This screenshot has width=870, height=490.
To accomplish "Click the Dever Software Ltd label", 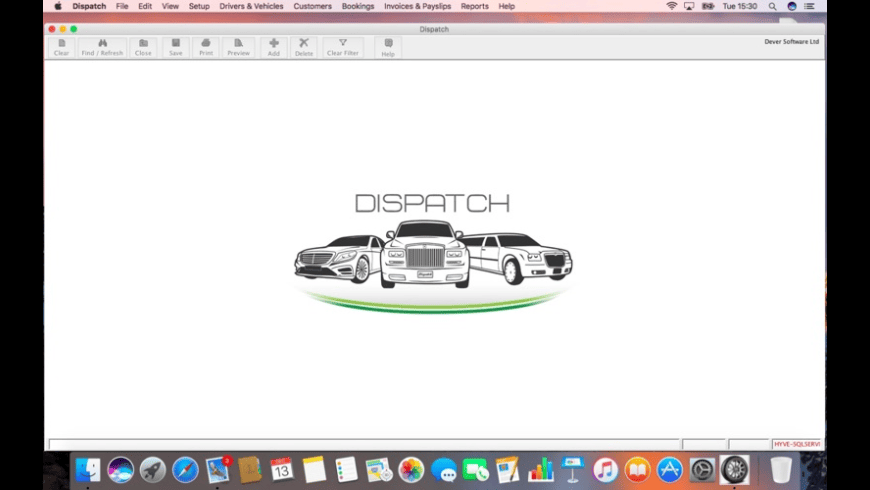I will pos(791,42).
